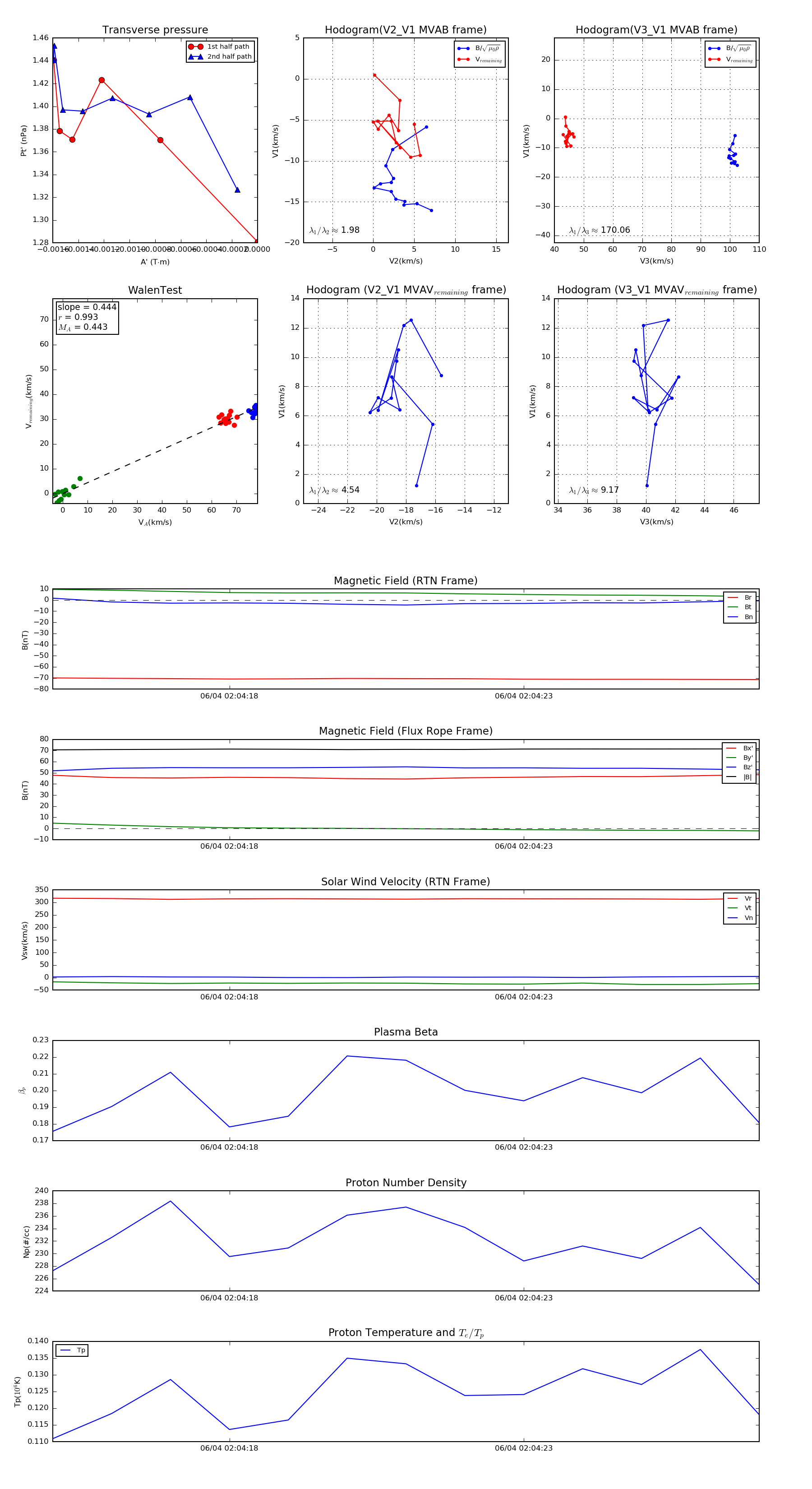This screenshot has width=812, height=1489.
Task: Select the 'Bt' legend entry
Action: pos(740,607)
